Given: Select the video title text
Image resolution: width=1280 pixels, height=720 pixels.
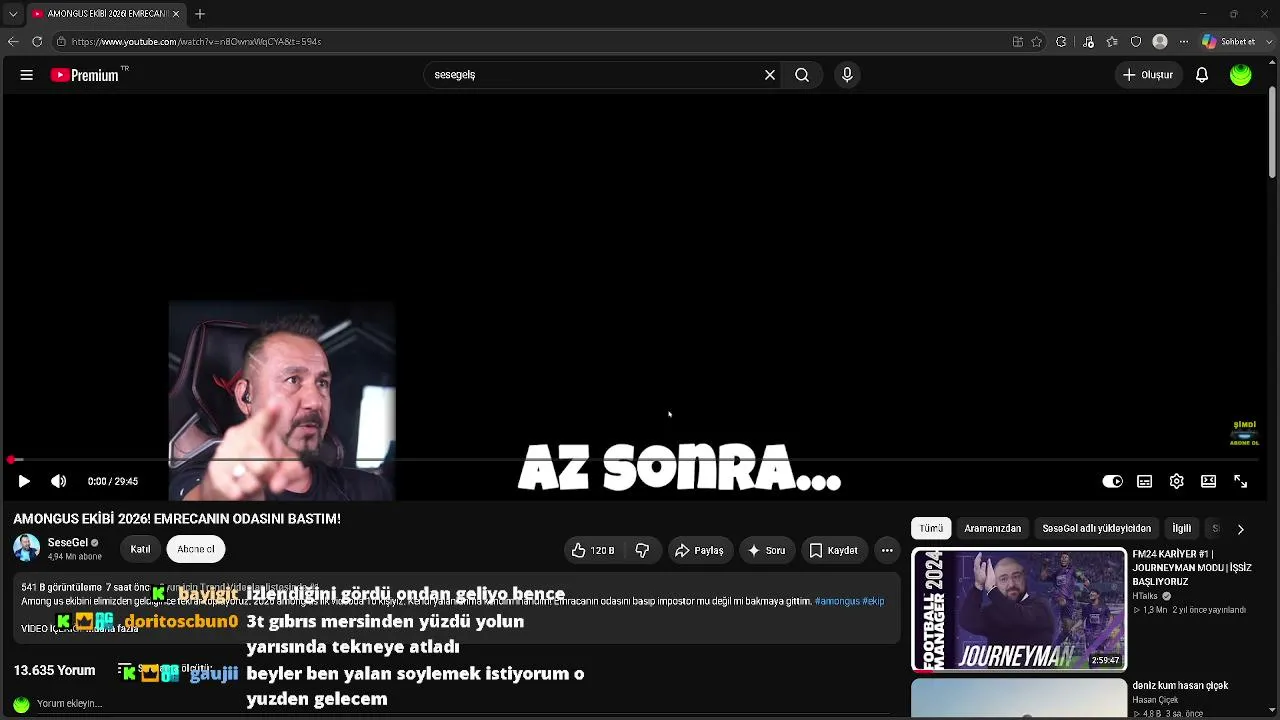Looking at the screenshot, I should pos(177,519).
